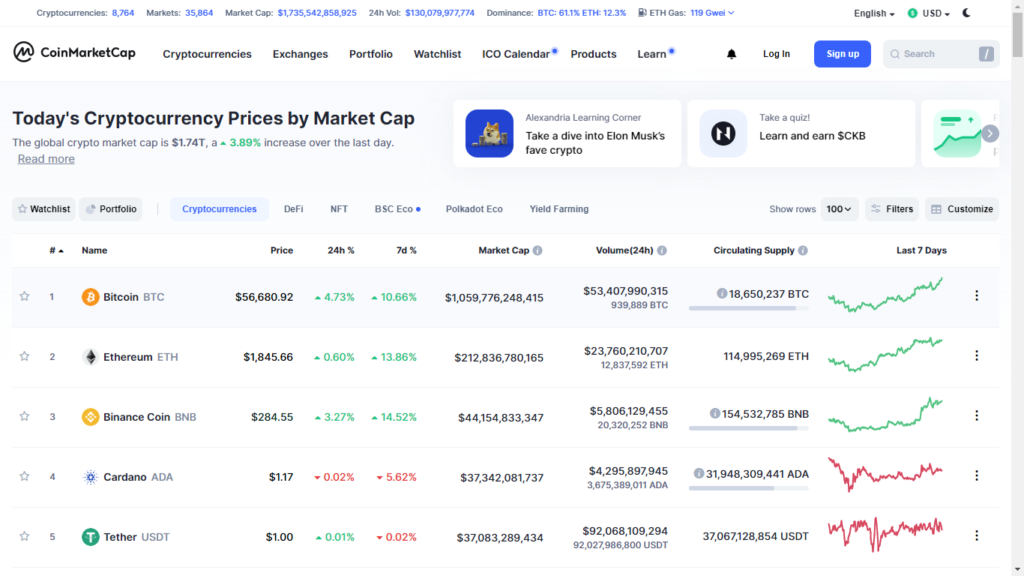
Task: Switch to the DeFi tab
Action: [293, 209]
